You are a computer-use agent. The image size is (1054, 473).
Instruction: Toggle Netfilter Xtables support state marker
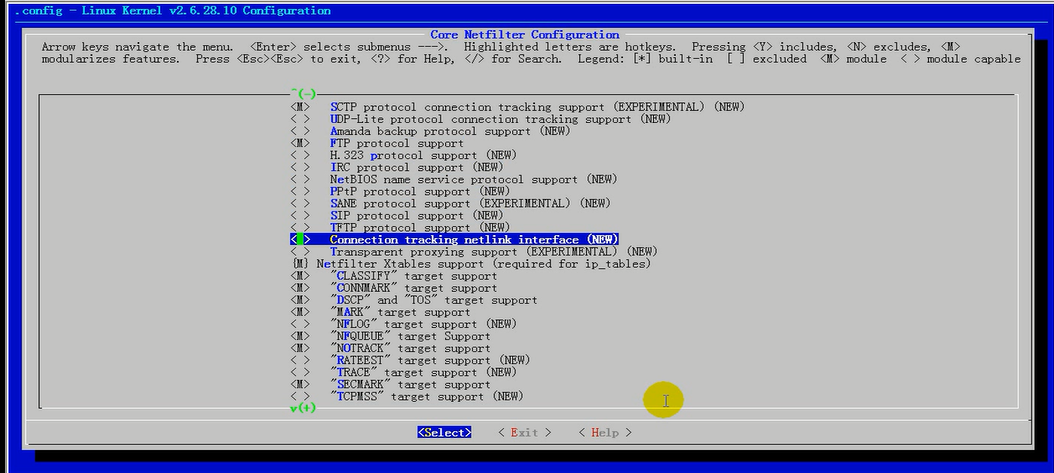pos(300,264)
